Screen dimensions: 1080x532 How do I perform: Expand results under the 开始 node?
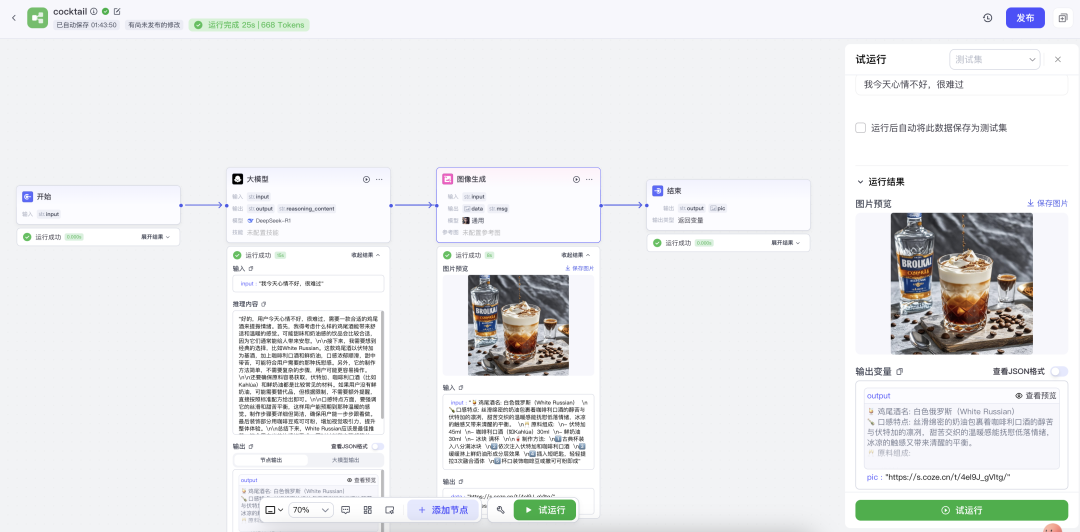tap(157, 237)
